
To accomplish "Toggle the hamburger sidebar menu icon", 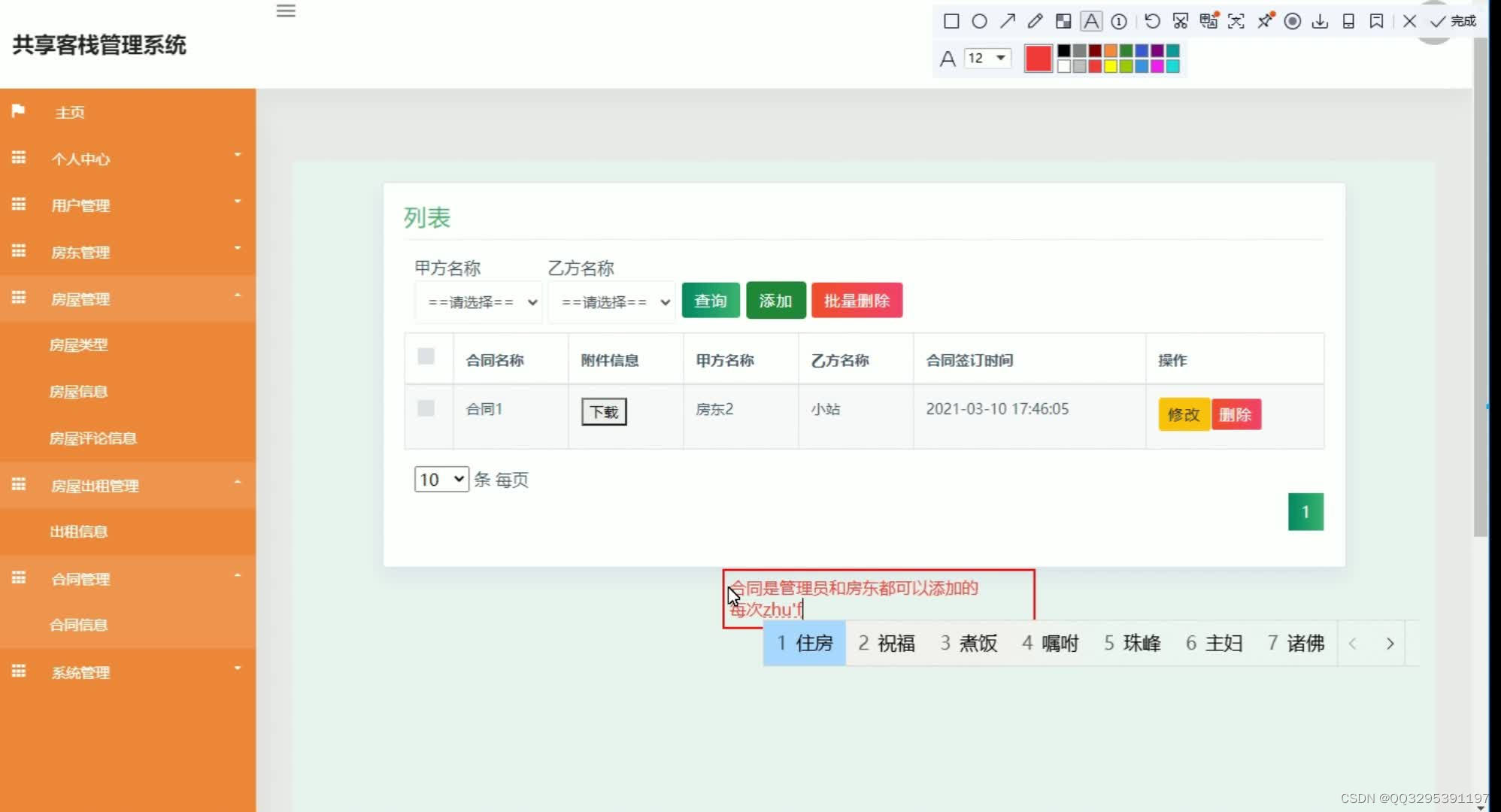I will 286,11.
